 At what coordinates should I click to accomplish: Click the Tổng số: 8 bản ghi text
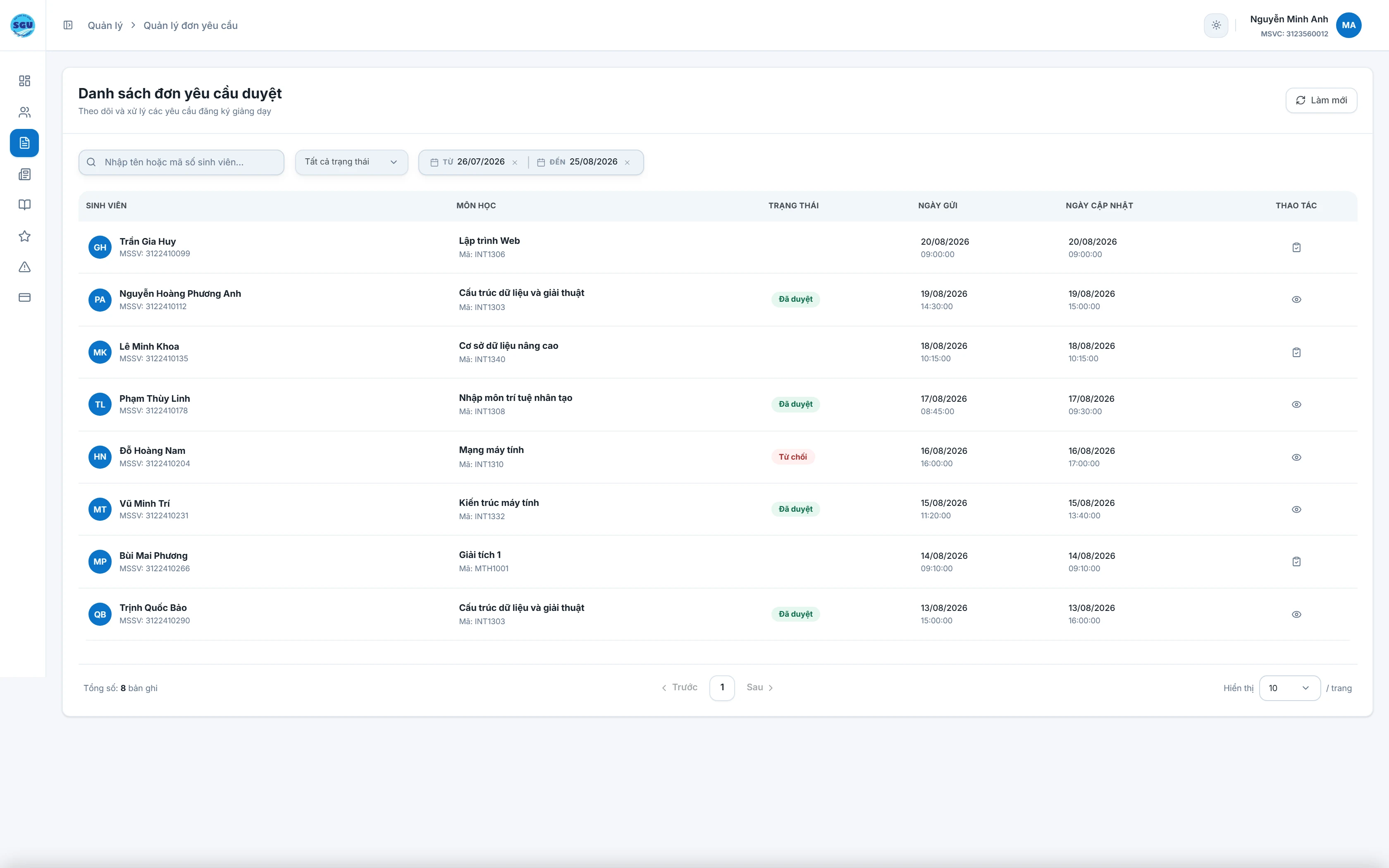pyautogui.click(x=121, y=688)
